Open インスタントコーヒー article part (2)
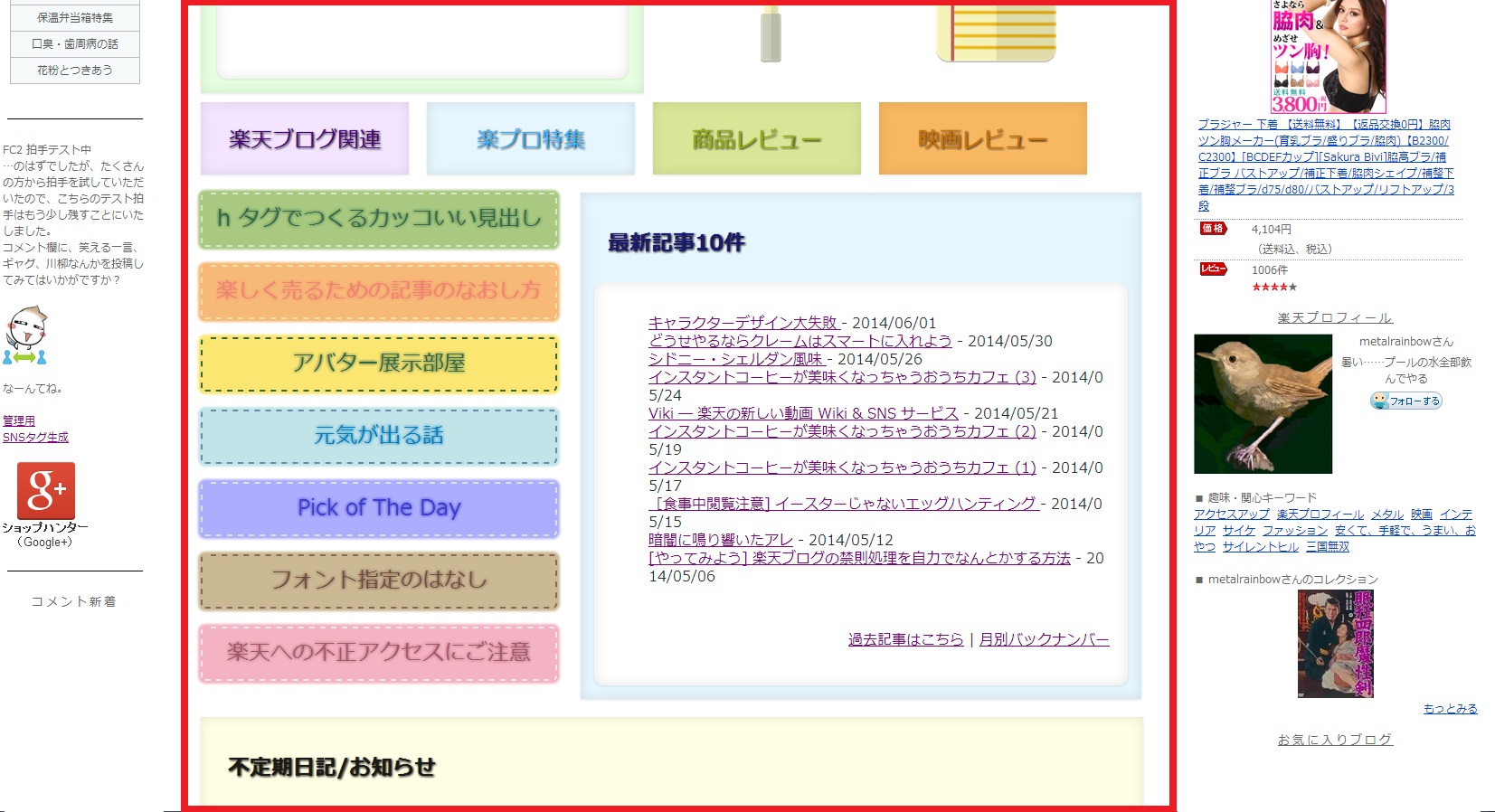 (842, 431)
